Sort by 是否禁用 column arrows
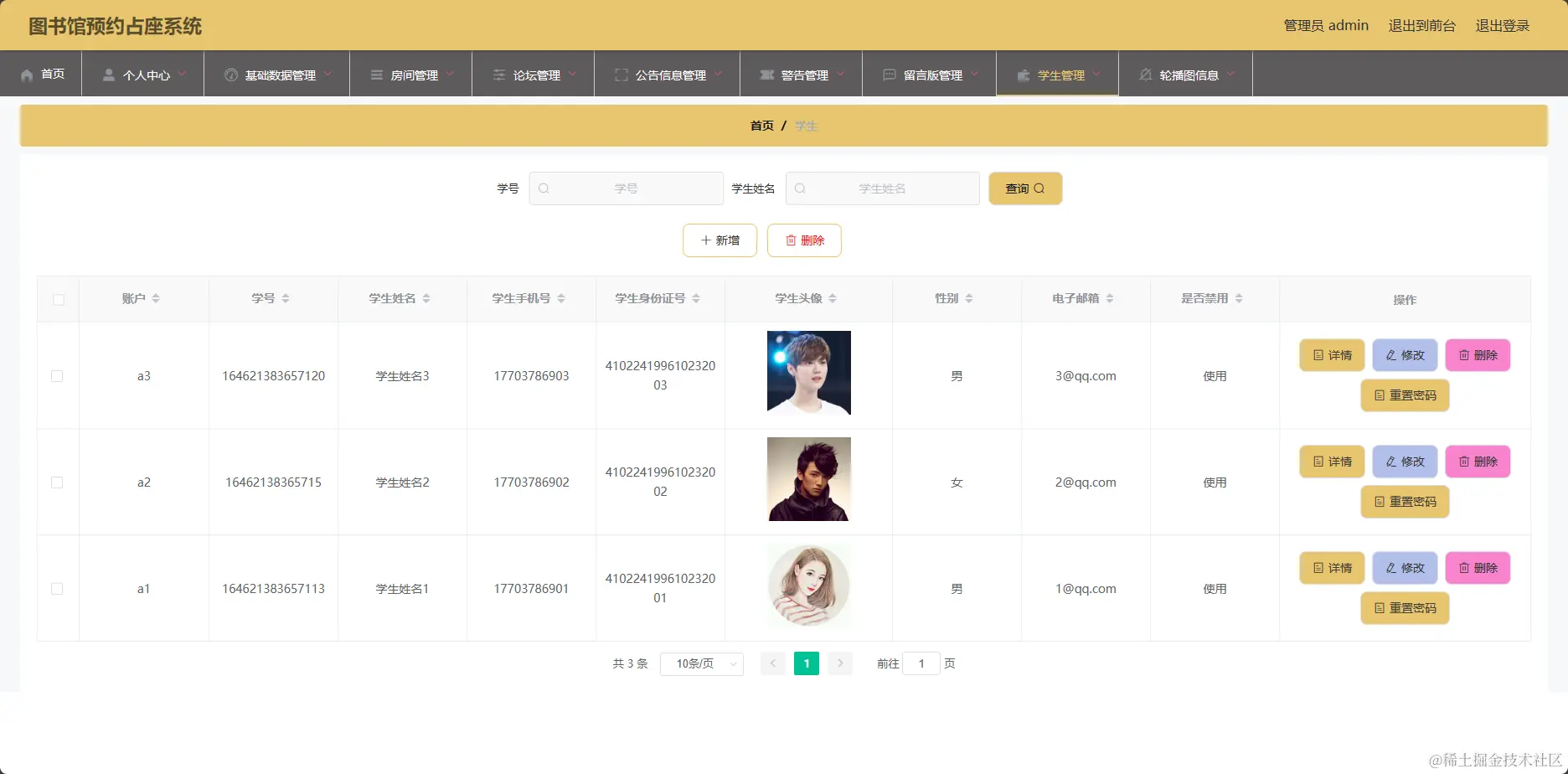 pyautogui.click(x=1239, y=298)
